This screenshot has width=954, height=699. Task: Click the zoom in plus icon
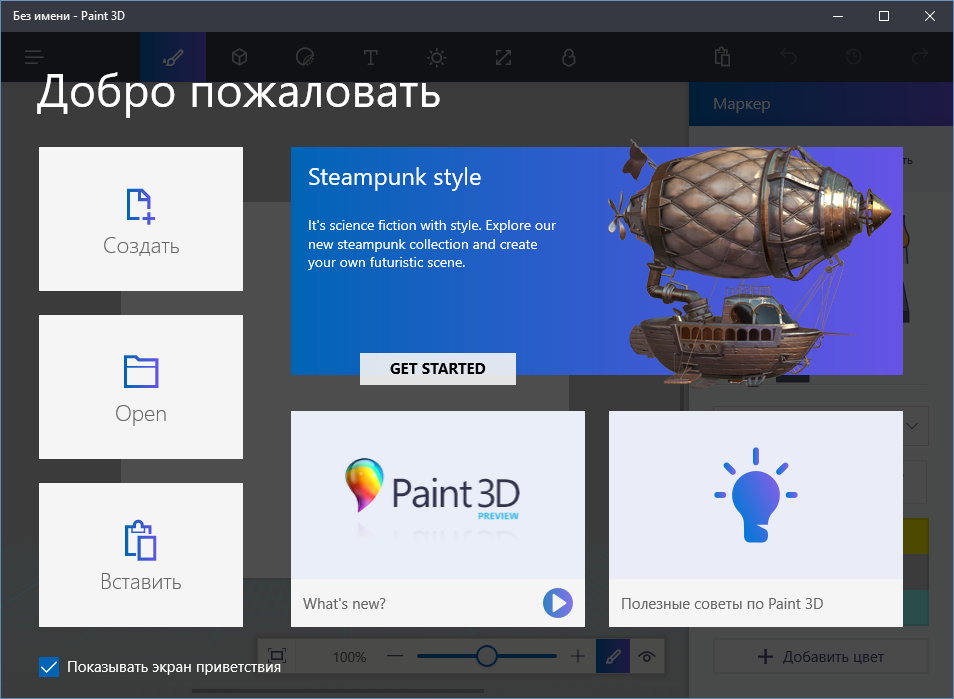(x=578, y=656)
